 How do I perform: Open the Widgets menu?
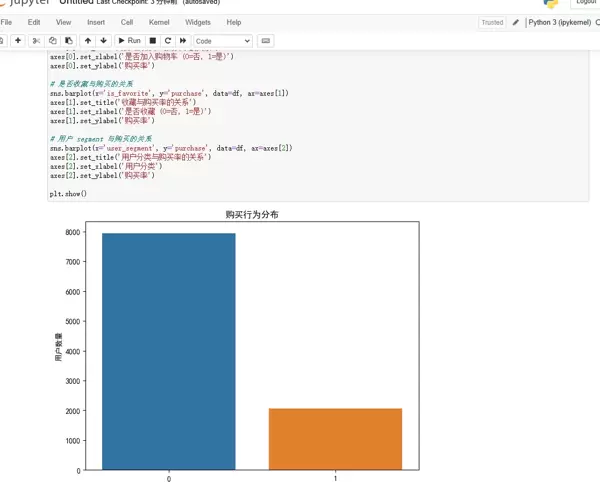tap(198, 22)
